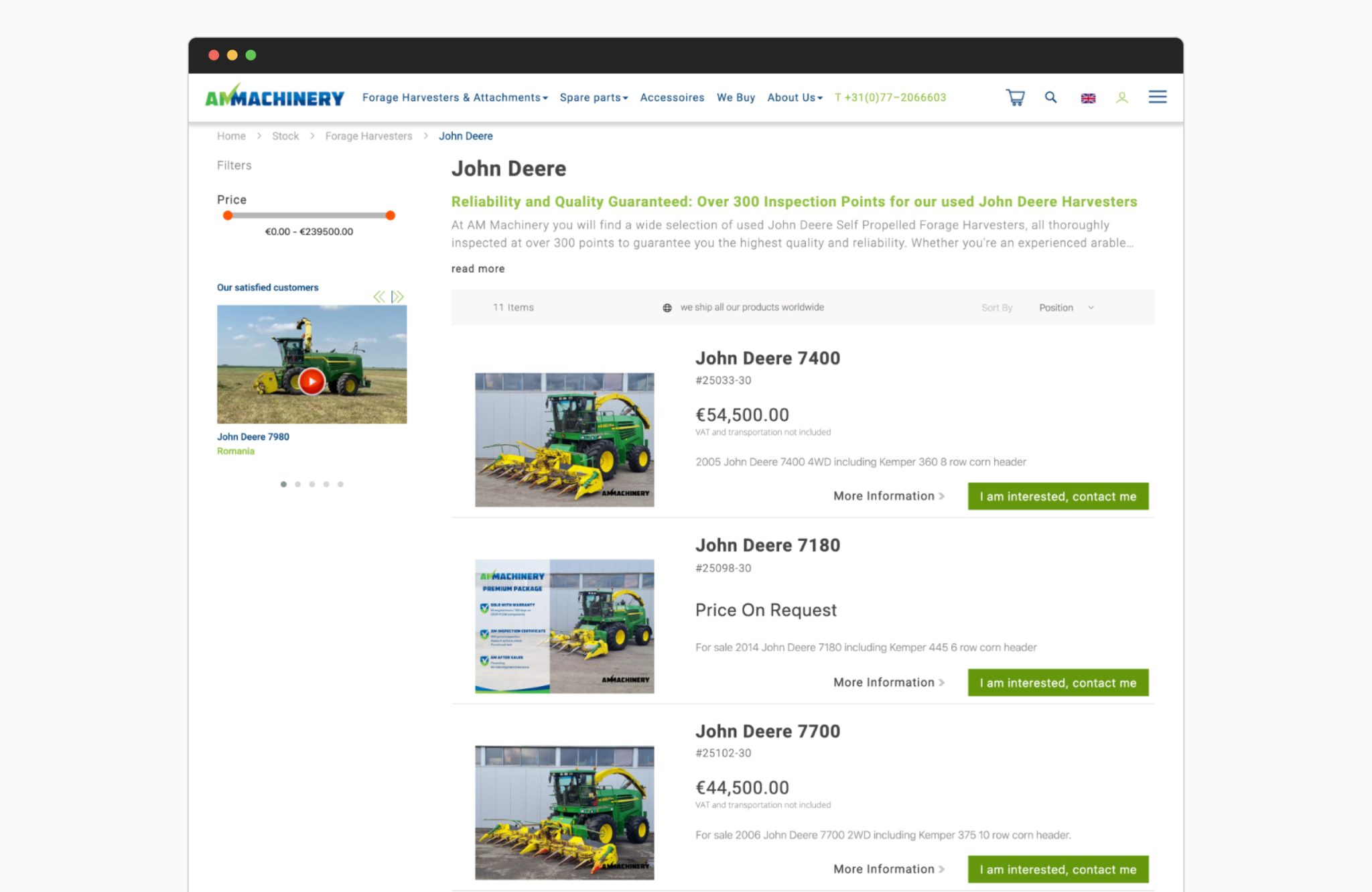1372x892 pixels.
Task: Expand description with read more
Action: click(478, 269)
